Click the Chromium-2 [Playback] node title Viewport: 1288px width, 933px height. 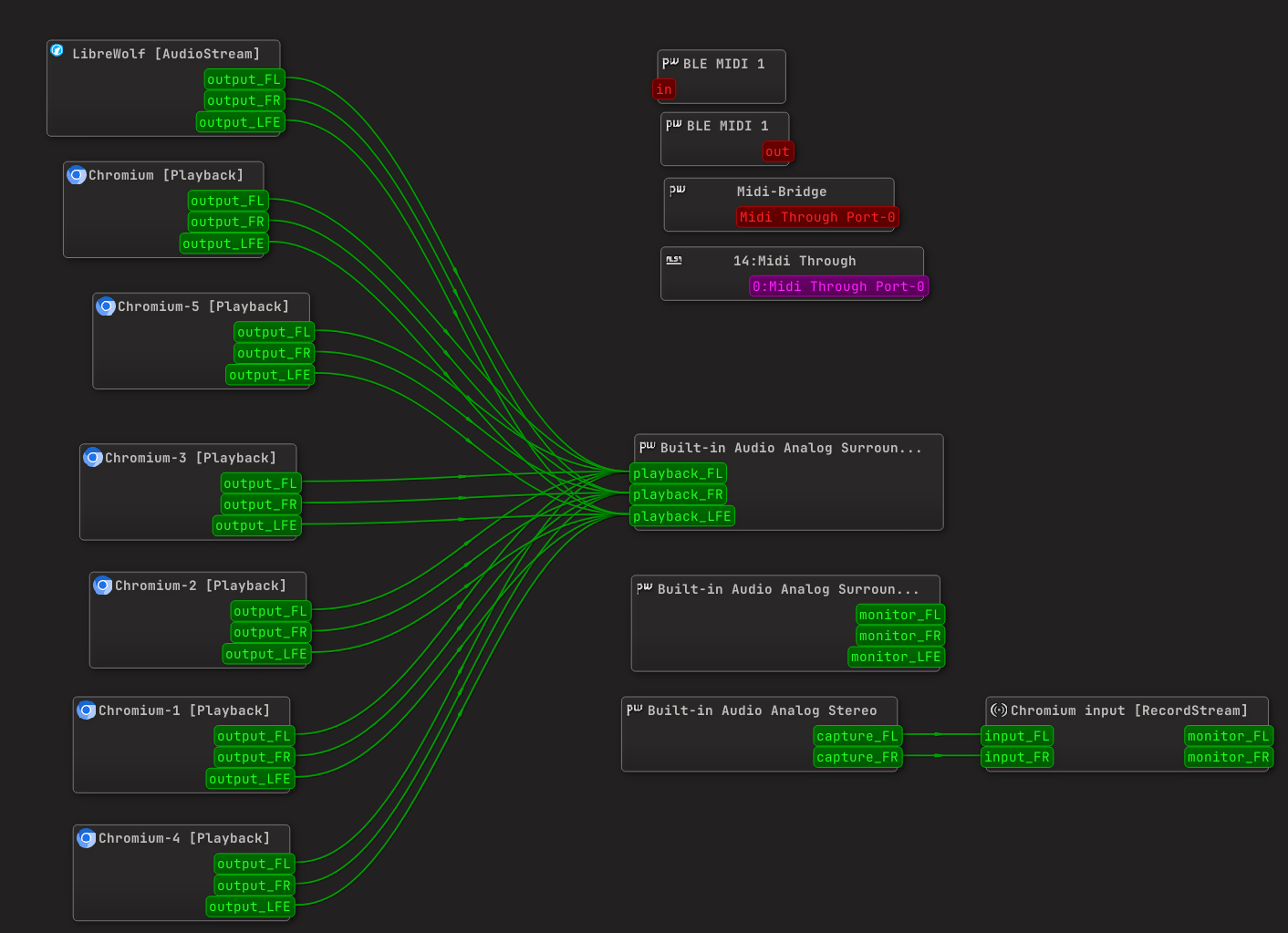pos(201,586)
